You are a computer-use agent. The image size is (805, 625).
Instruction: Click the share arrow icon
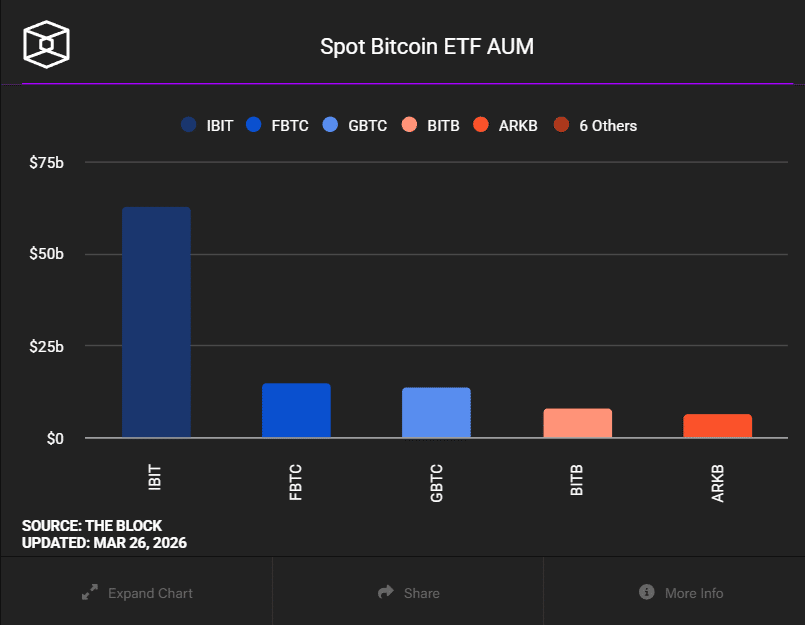click(386, 592)
